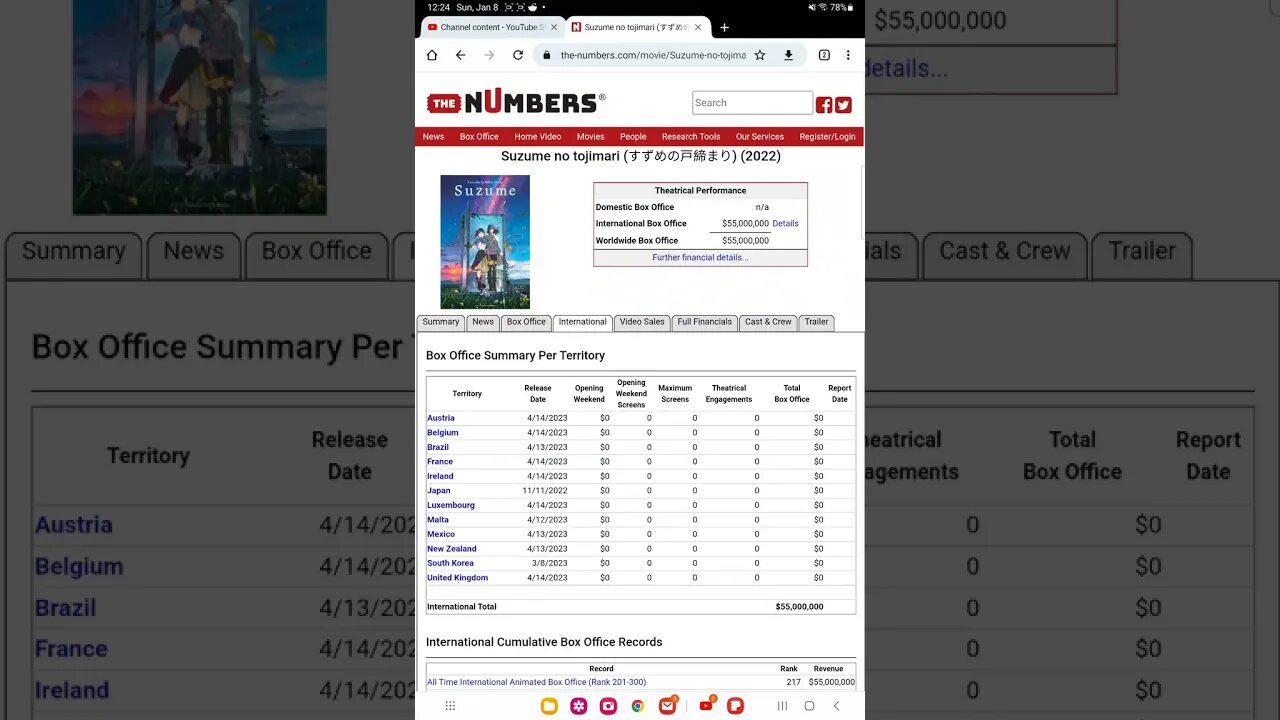This screenshot has width=1280, height=720.
Task: Reload the page with the refresh icon
Action: point(518,55)
